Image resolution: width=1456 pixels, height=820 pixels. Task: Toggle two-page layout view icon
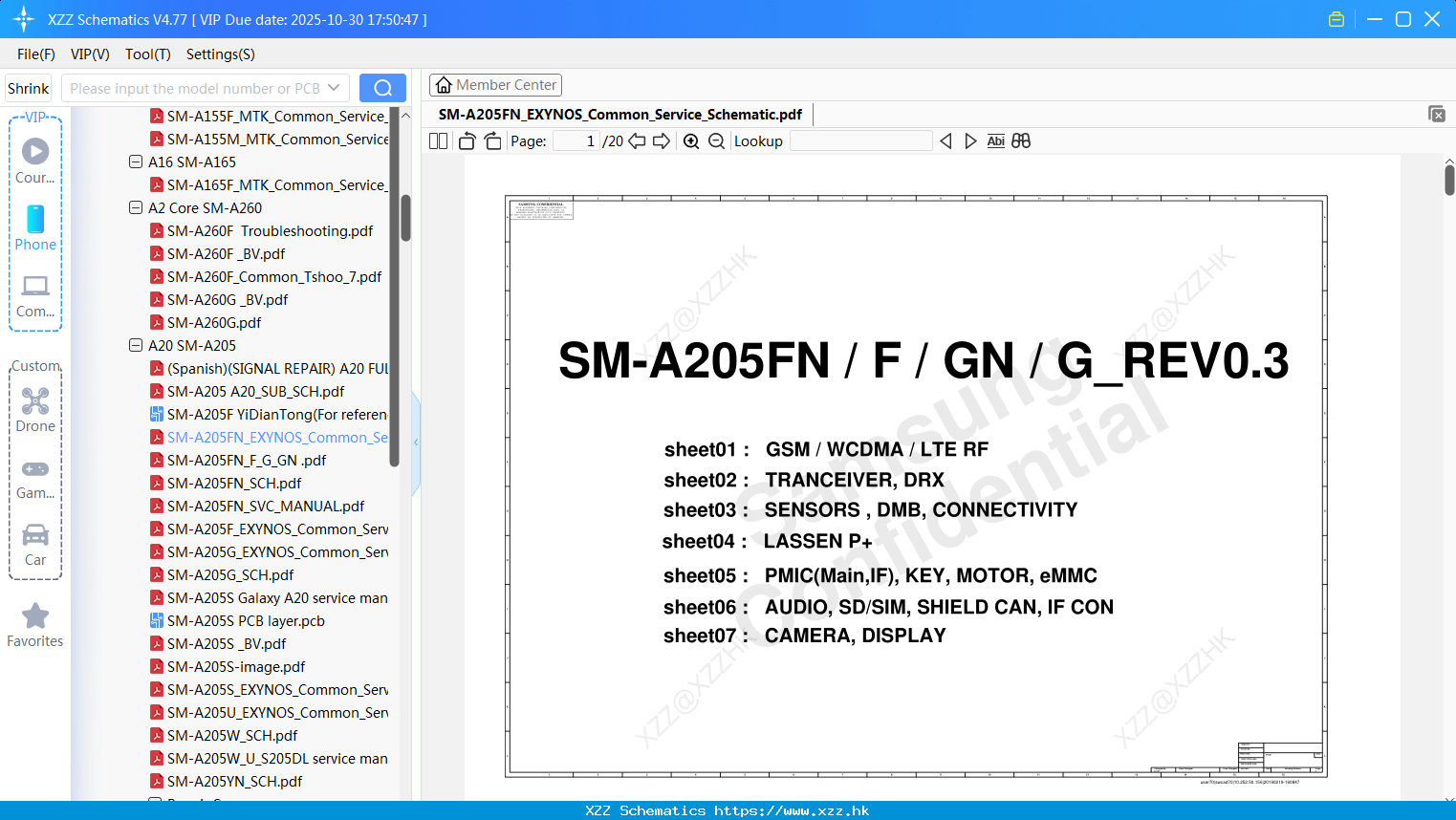click(439, 141)
